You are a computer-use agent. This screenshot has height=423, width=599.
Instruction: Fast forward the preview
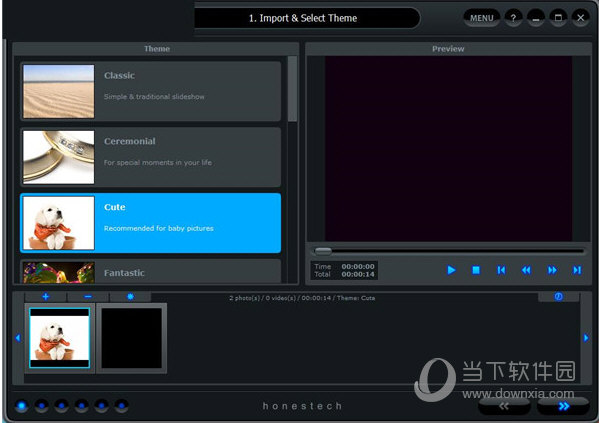(552, 270)
